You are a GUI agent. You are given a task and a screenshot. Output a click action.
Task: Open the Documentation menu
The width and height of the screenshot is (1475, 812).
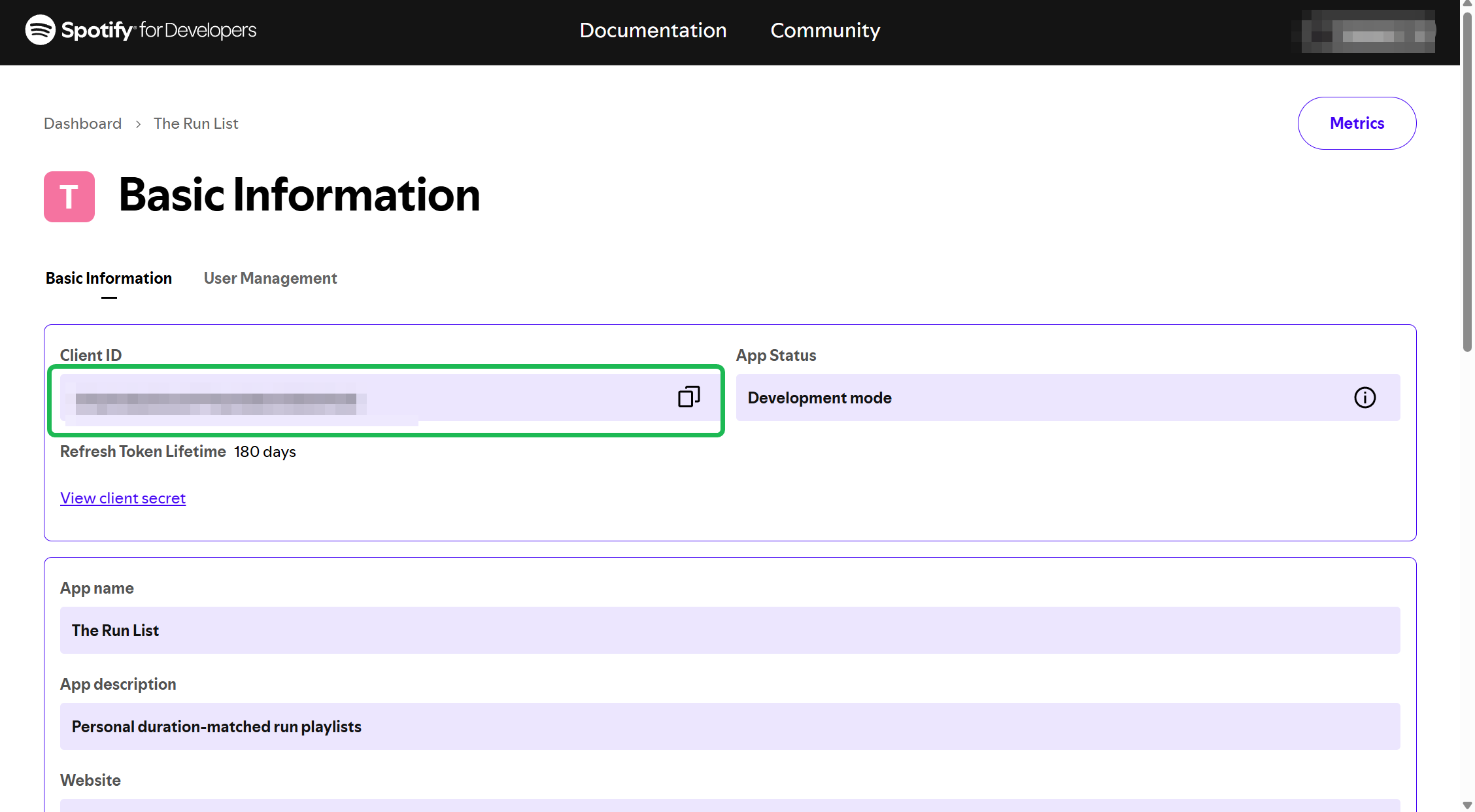pos(653,30)
